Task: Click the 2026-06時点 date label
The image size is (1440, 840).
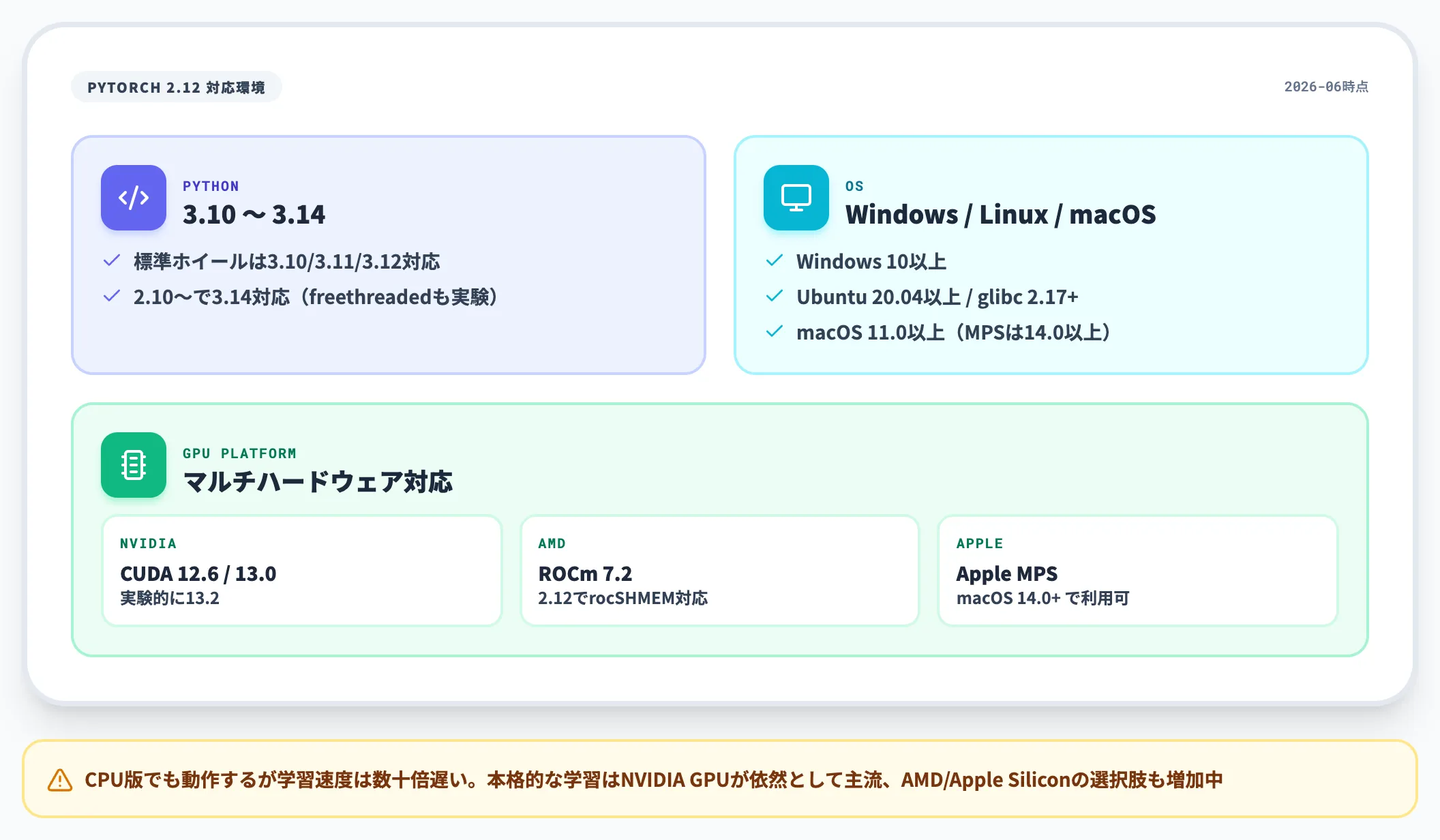Action: pyautogui.click(x=1326, y=87)
